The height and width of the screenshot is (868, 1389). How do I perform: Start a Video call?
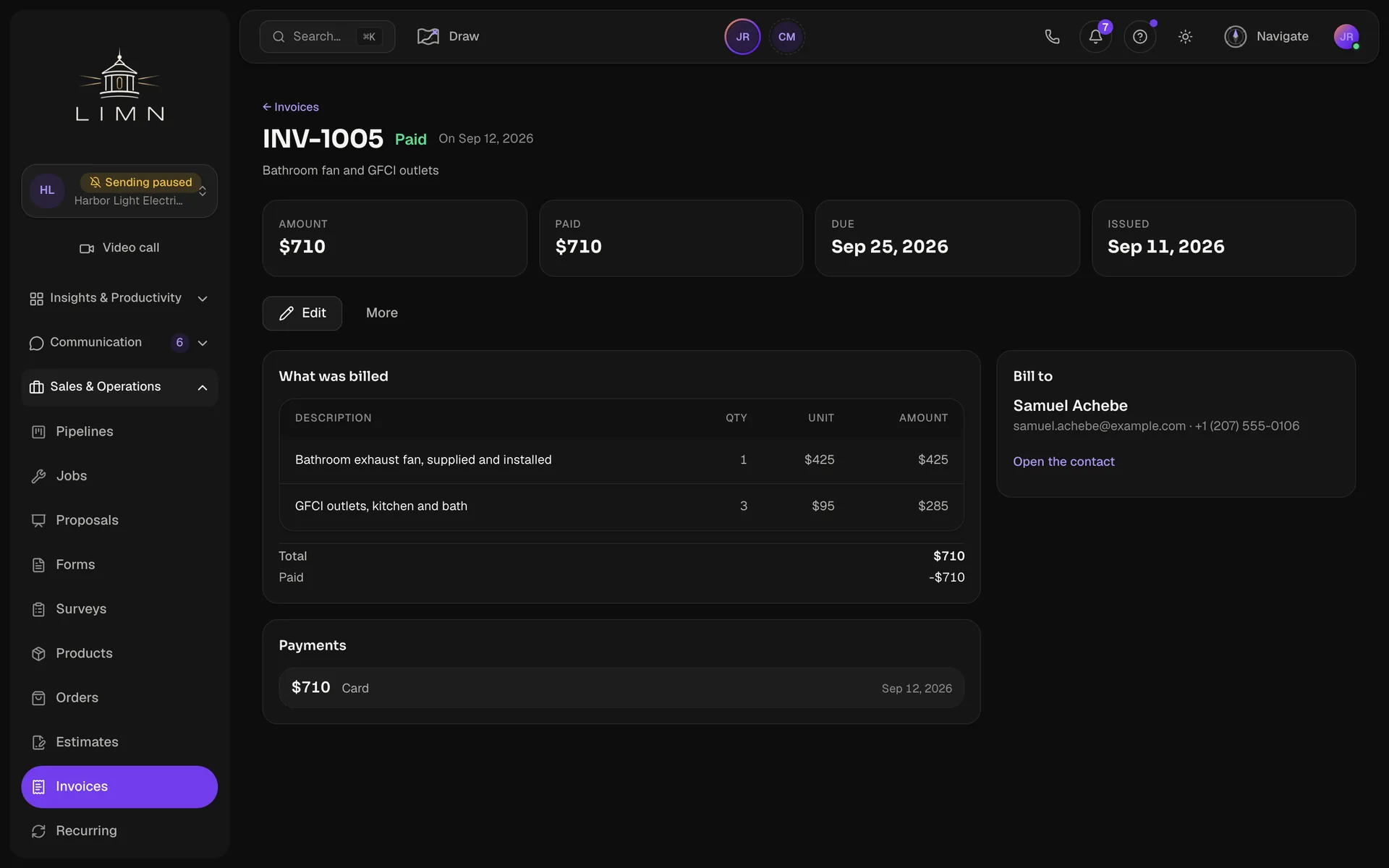[x=119, y=248]
